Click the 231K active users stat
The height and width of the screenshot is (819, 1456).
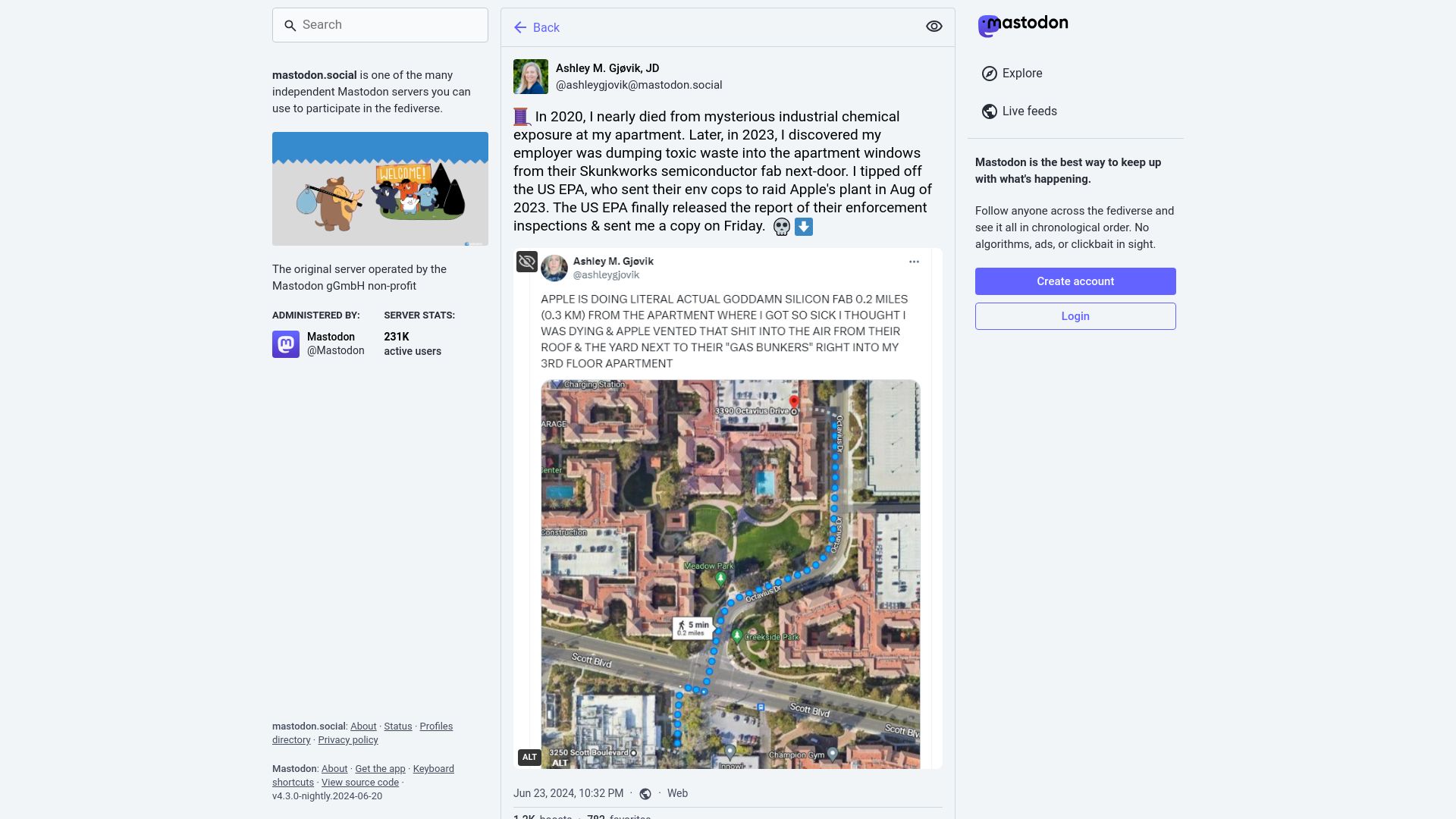pos(413,344)
